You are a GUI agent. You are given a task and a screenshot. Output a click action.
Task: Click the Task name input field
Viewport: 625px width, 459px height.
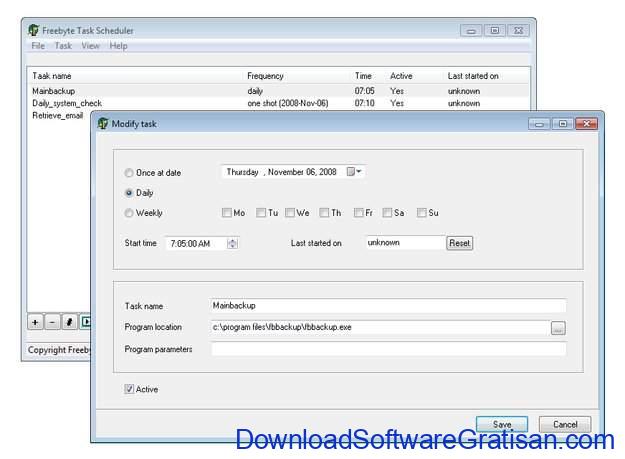pyautogui.click(x=387, y=306)
